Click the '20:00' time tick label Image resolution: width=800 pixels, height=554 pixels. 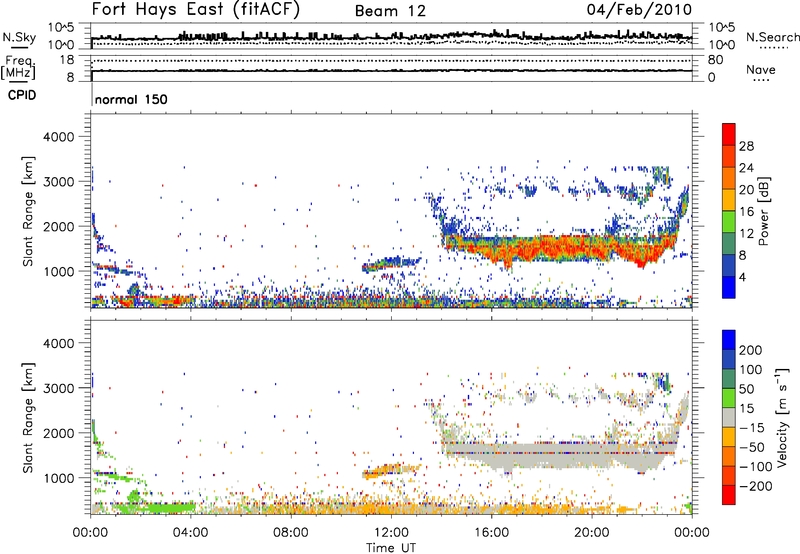[x=591, y=533]
